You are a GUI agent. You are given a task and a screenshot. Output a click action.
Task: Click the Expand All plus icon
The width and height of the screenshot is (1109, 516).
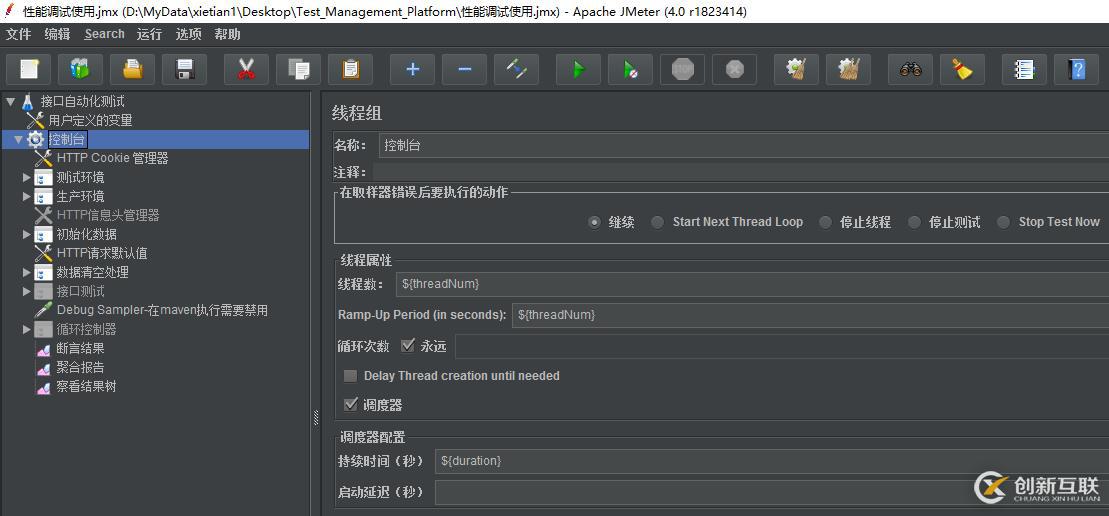[412, 69]
